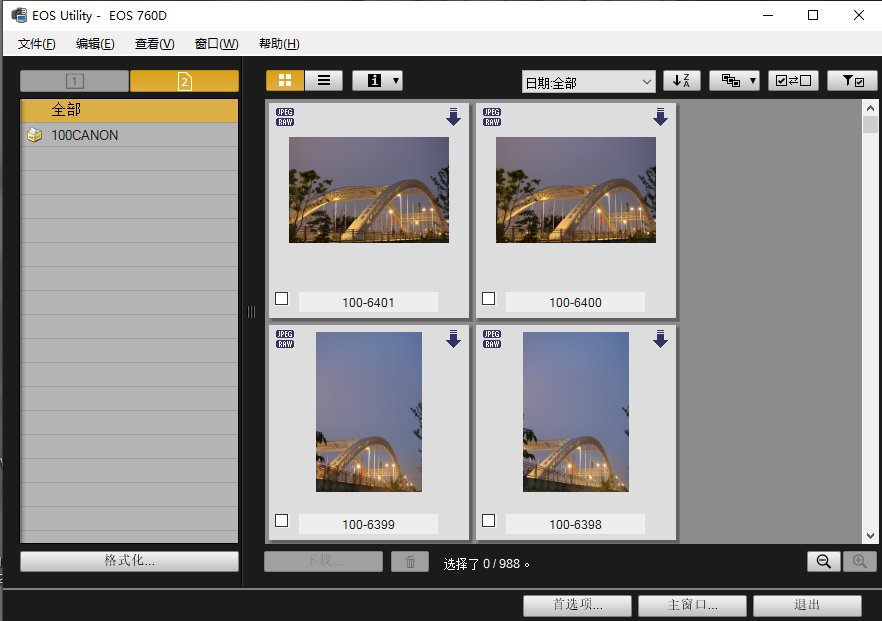
Task: Expand the image info display dropdown
Action: pos(377,81)
